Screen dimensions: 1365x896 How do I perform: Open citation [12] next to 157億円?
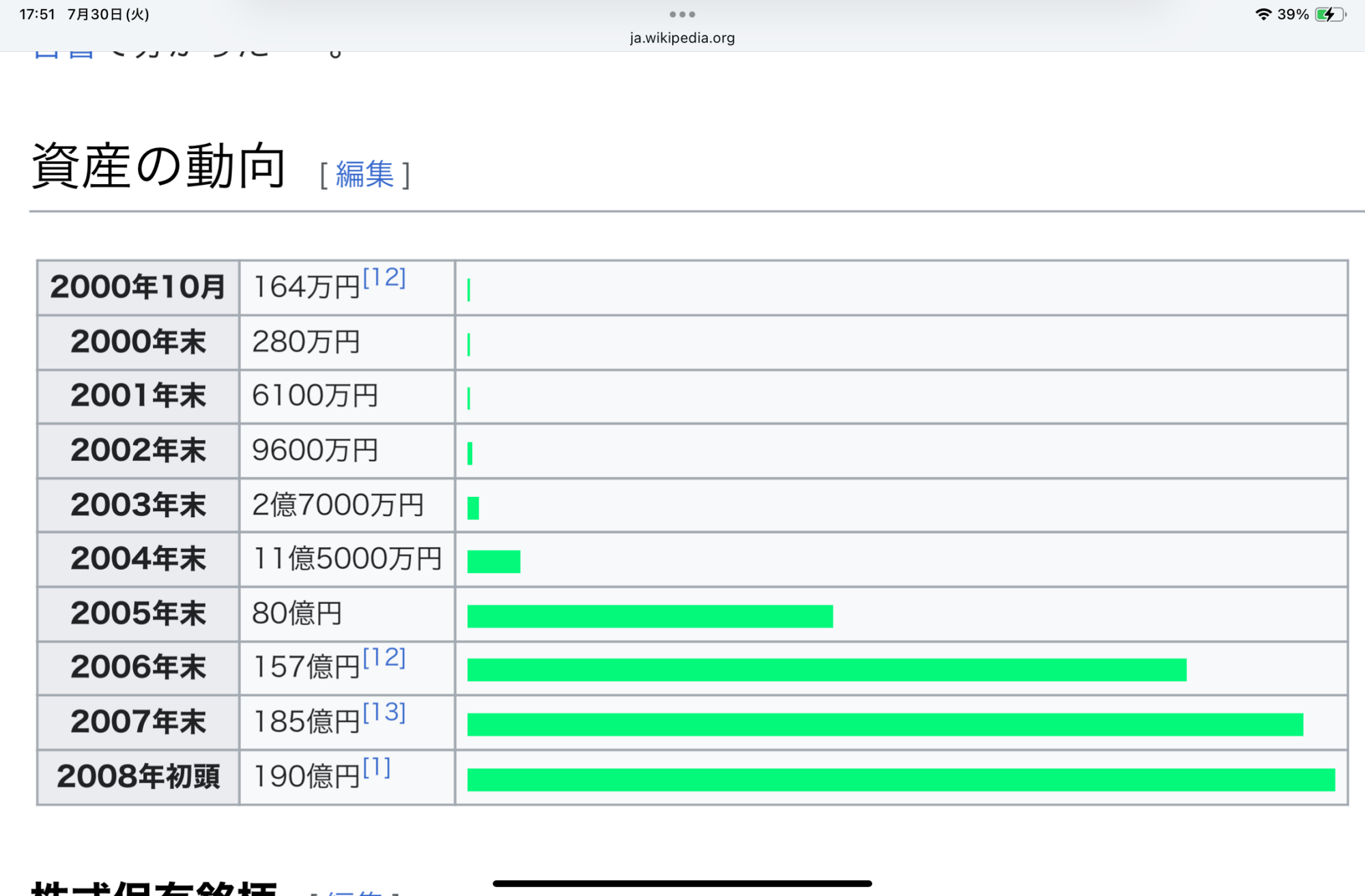(384, 657)
